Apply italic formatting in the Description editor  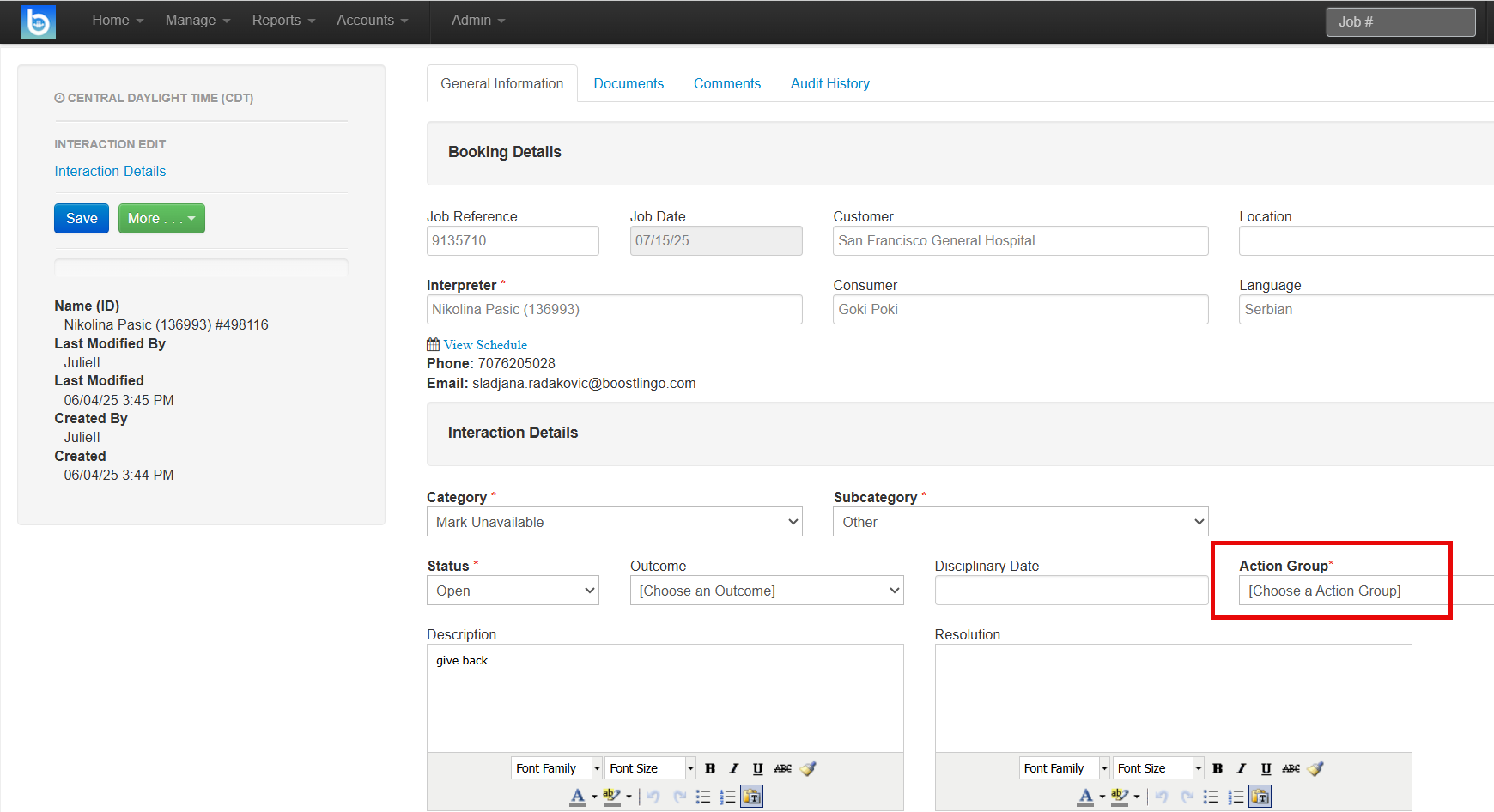tap(734, 767)
